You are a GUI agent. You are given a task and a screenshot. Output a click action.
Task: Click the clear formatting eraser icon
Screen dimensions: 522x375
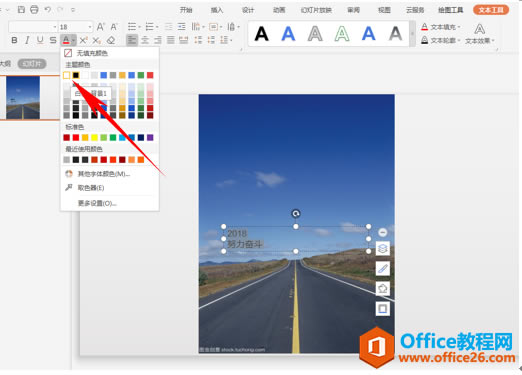pos(111,40)
